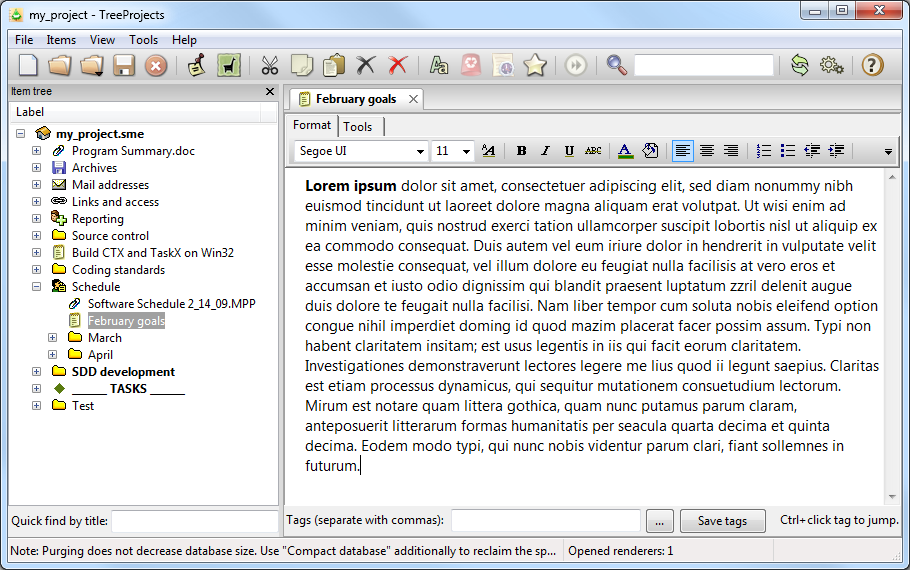
Task: Open the help question mark icon
Action: click(x=872, y=66)
